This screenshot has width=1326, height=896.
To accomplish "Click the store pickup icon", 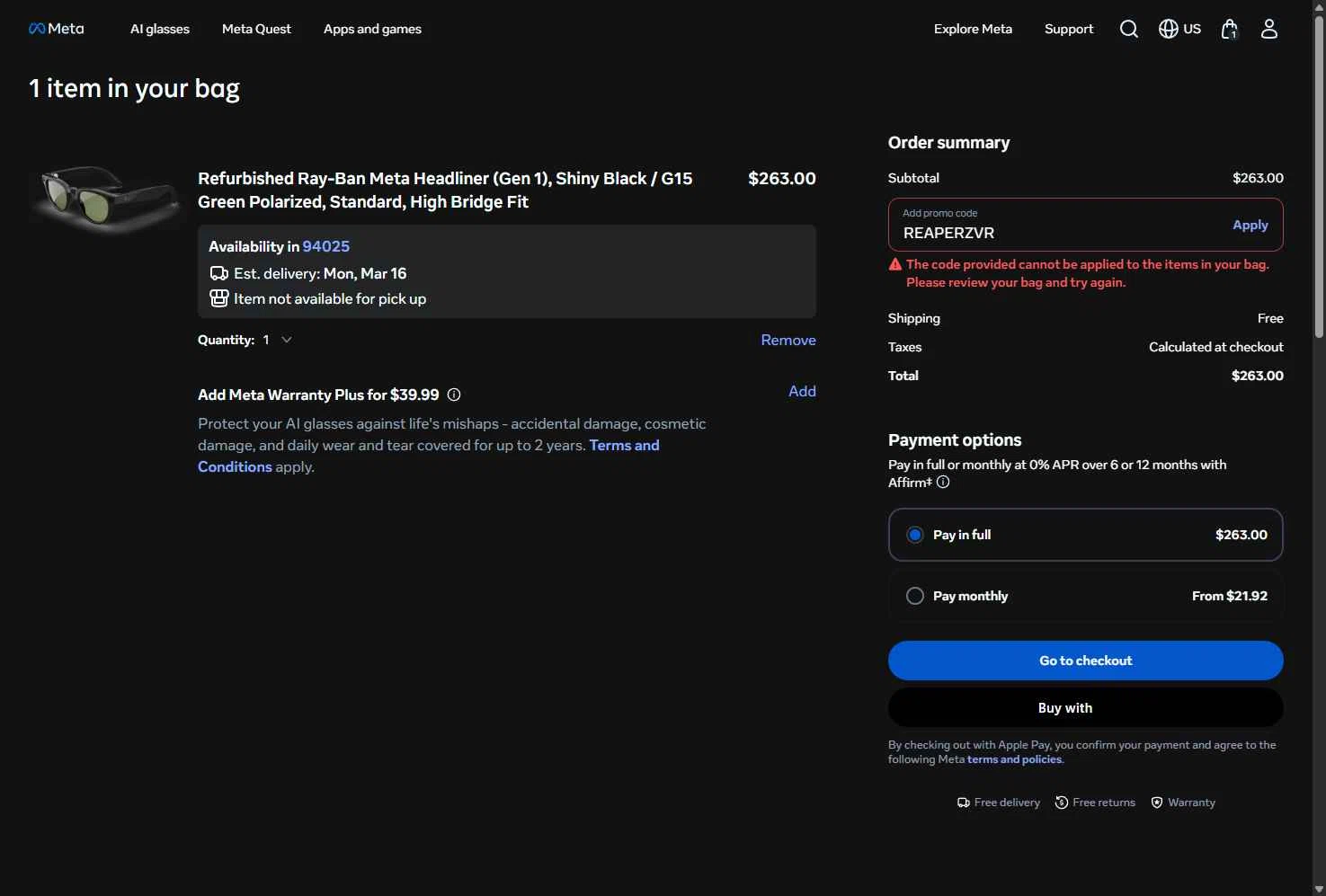I will point(218,298).
